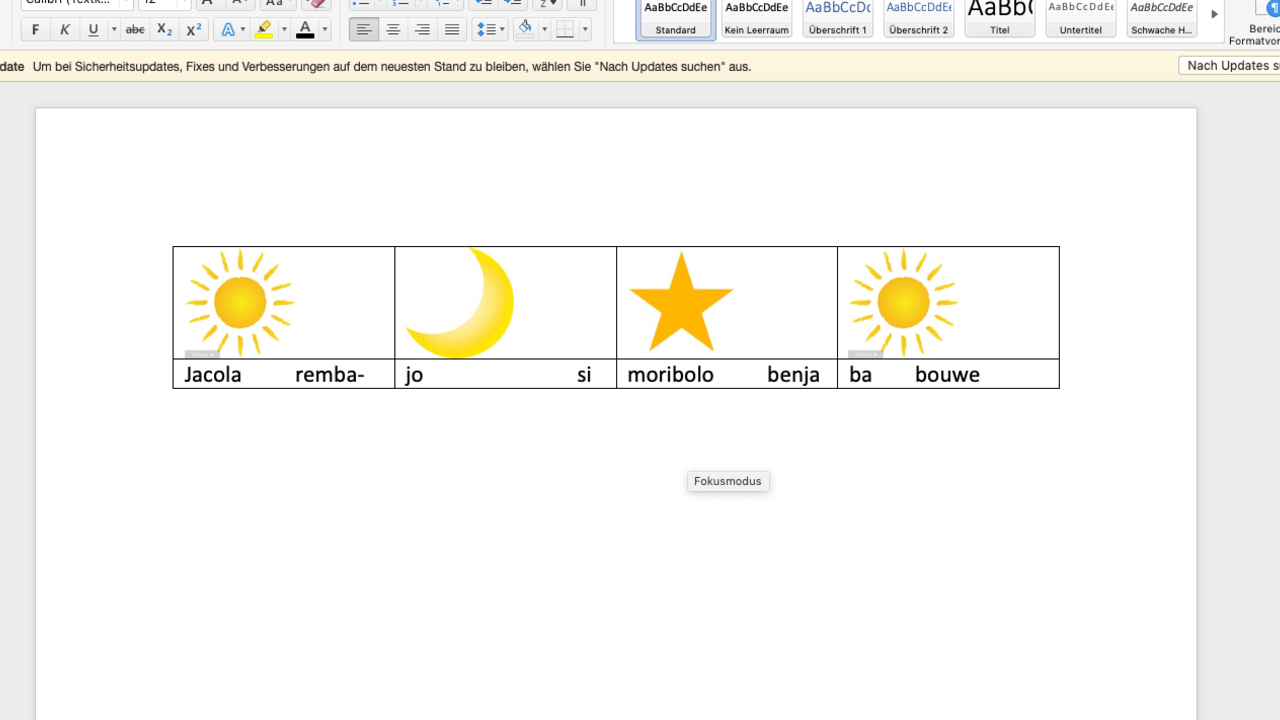Apply yellow text highlight color
The width and height of the screenshot is (1280, 720).
[x=264, y=30]
